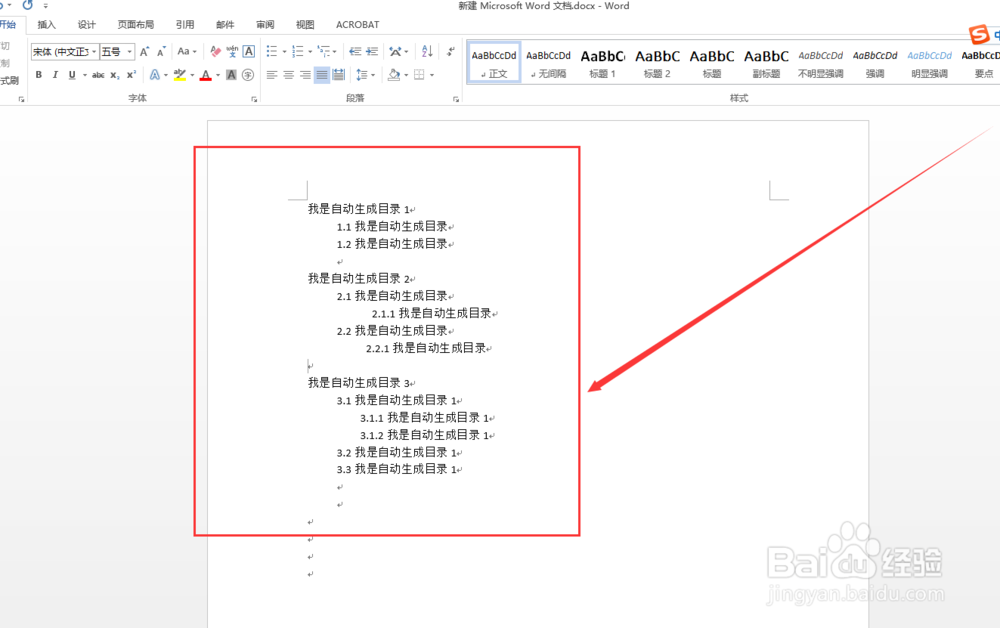Open the 视图 tab

[305, 25]
